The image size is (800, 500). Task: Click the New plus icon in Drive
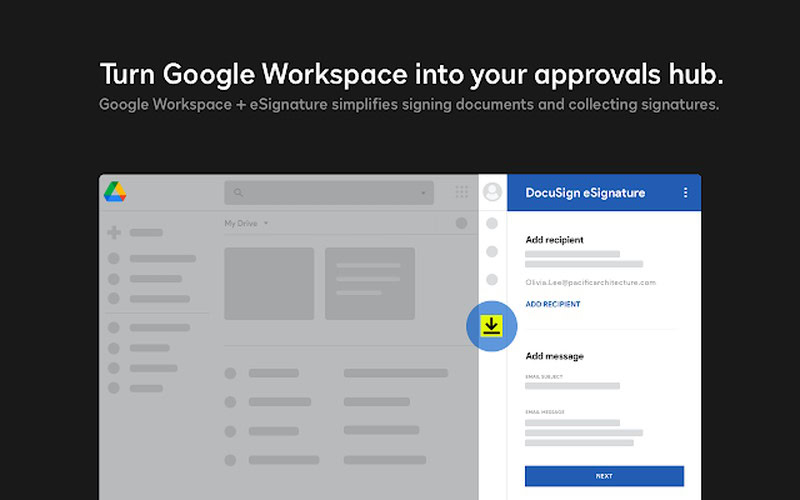114,232
